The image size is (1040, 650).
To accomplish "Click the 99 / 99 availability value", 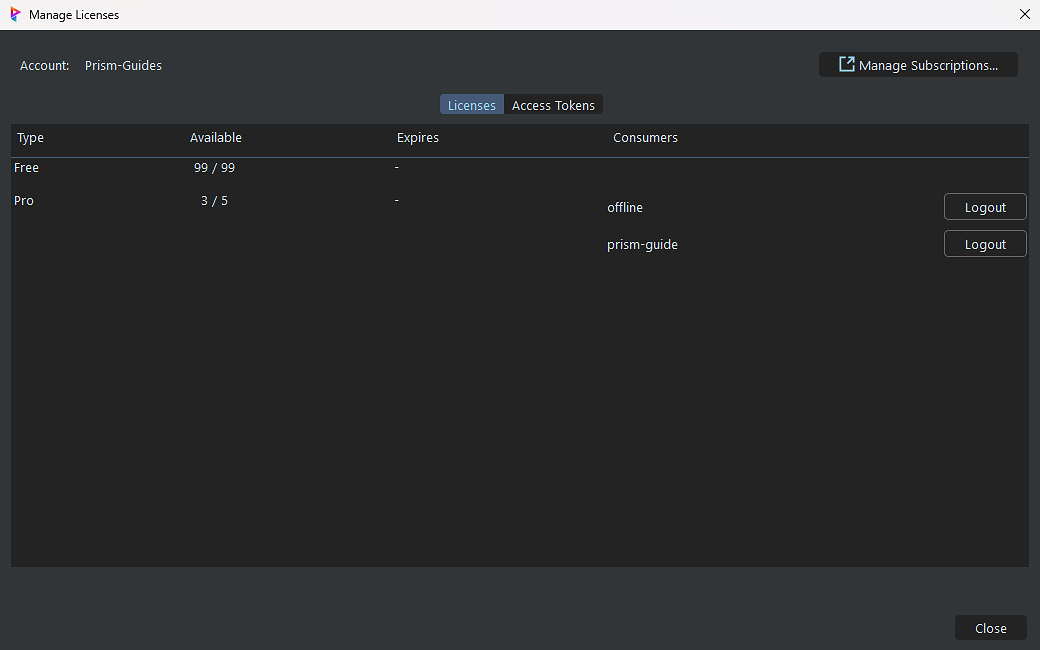I will pos(214,168).
